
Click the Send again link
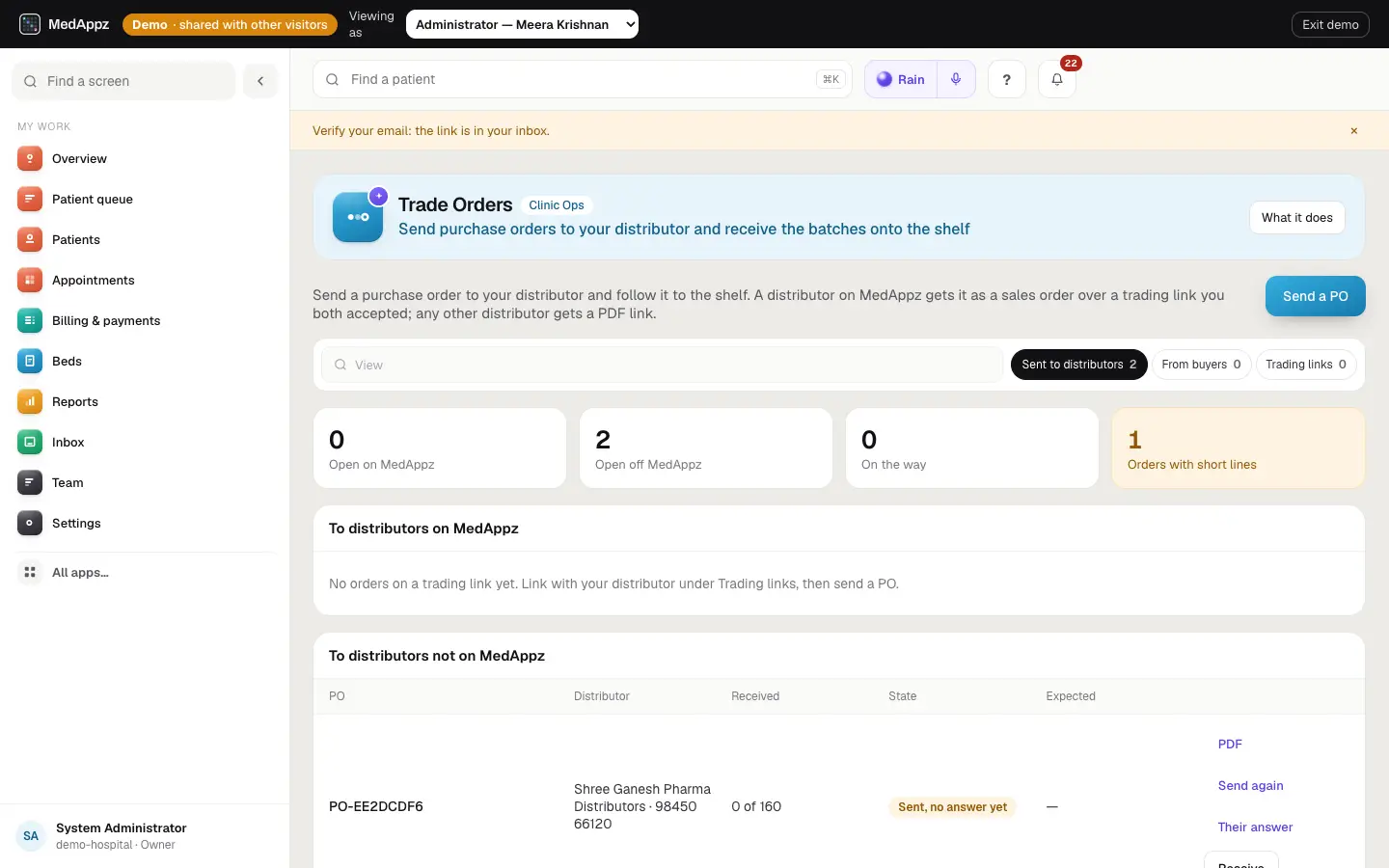pos(1250,785)
